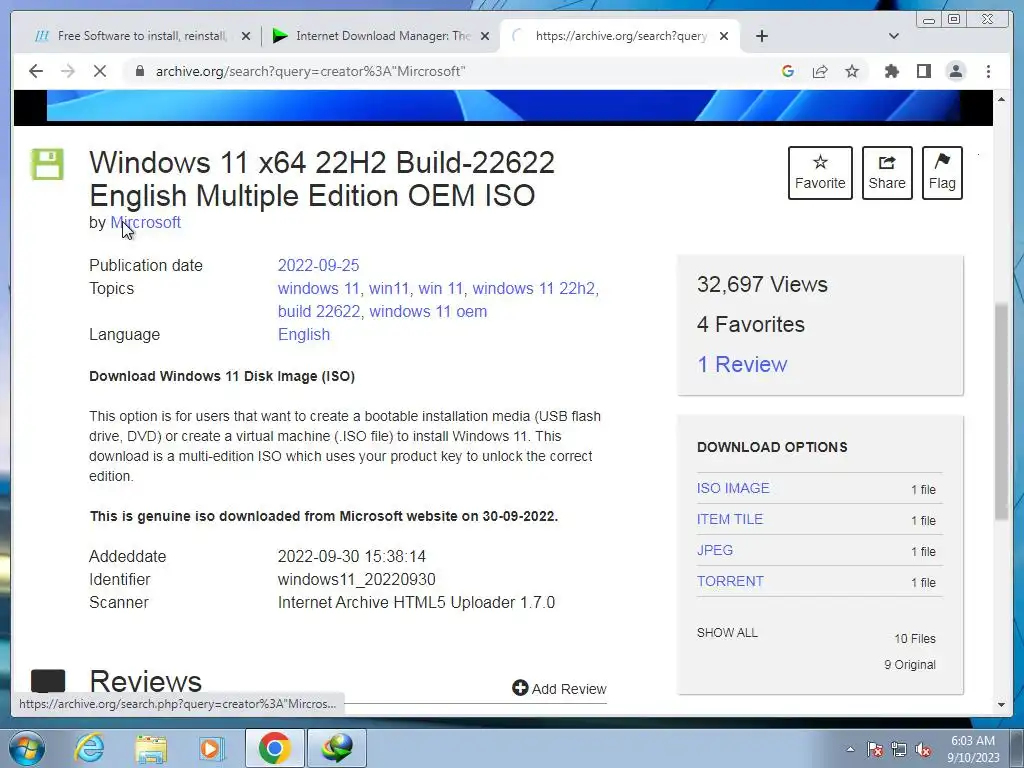The image size is (1024, 768).
Task: Switch to Free Software to install tab
Action: [141, 36]
